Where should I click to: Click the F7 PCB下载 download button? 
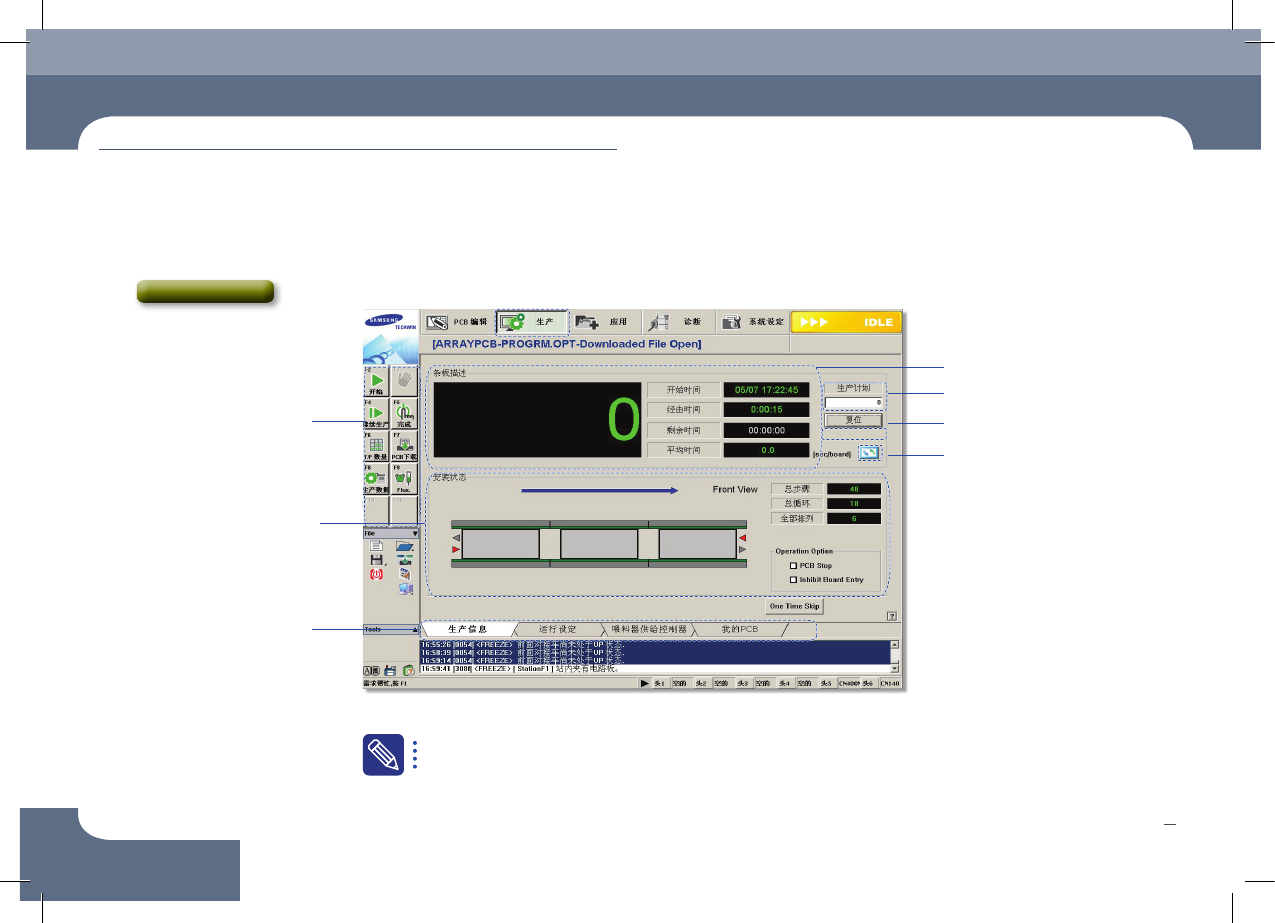[404, 446]
